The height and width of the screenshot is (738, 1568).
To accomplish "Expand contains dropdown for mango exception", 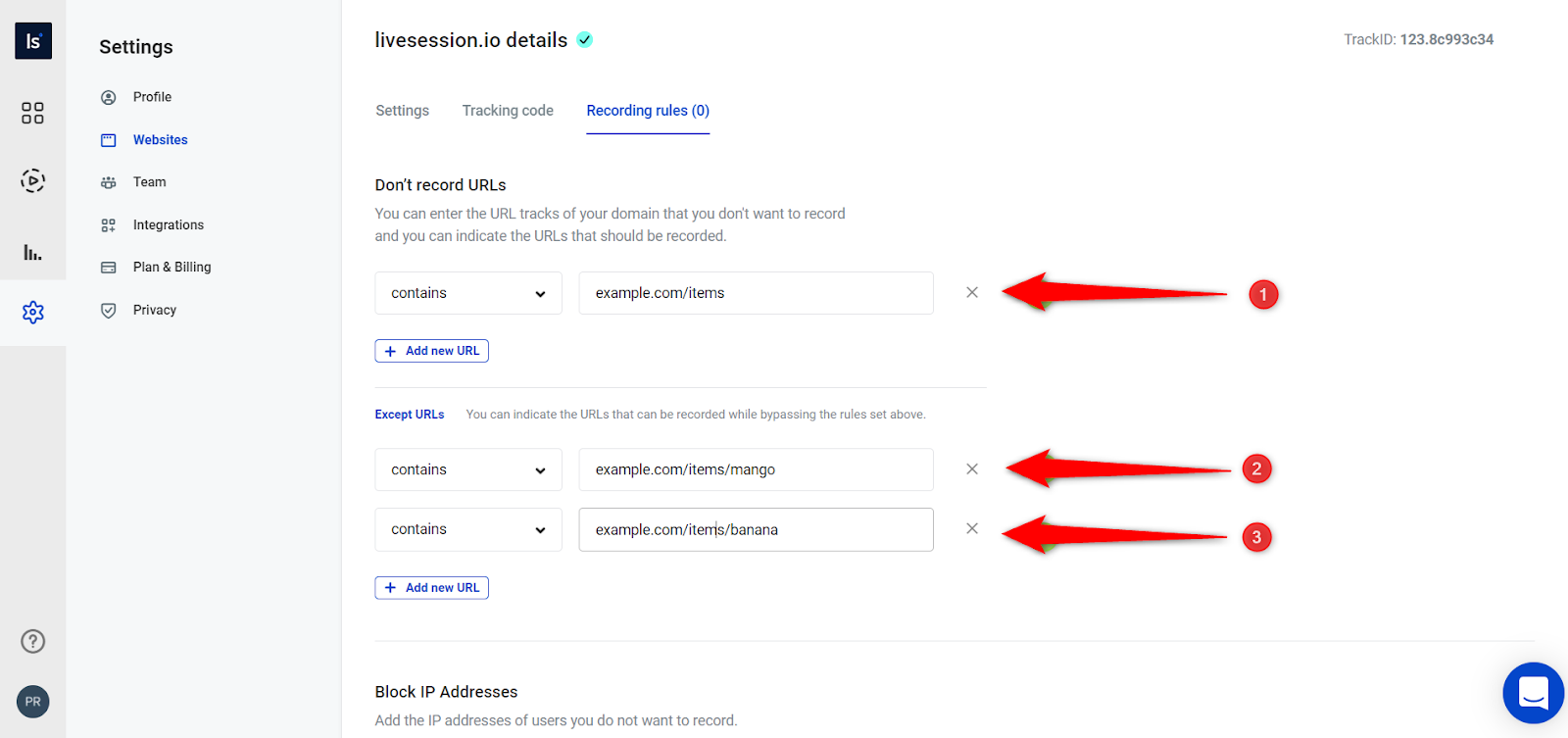I will point(467,469).
